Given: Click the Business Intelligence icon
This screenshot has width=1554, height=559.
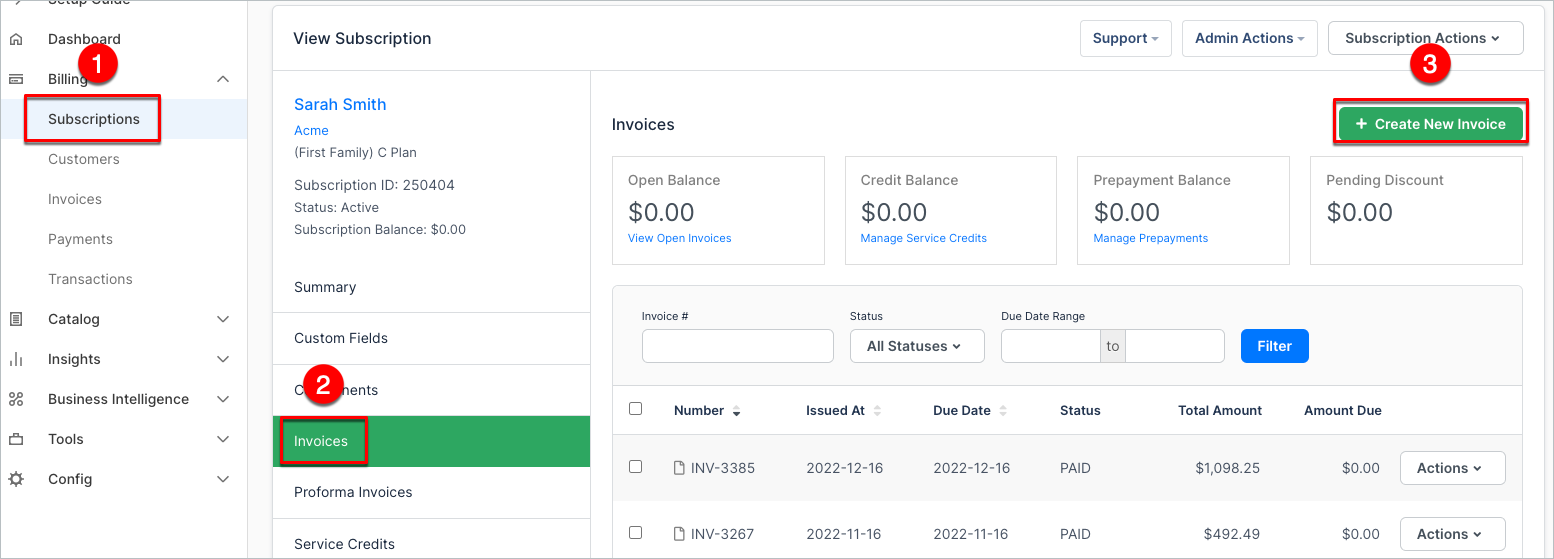Looking at the screenshot, I should pyautogui.click(x=16, y=399).
